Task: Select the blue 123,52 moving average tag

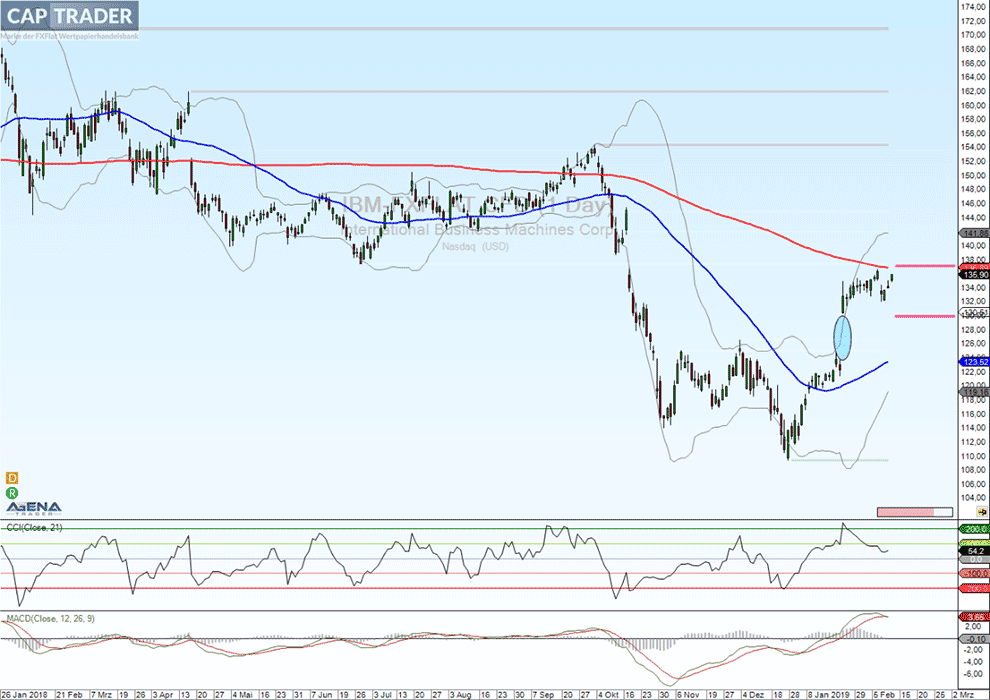Action: click(974, 362)
